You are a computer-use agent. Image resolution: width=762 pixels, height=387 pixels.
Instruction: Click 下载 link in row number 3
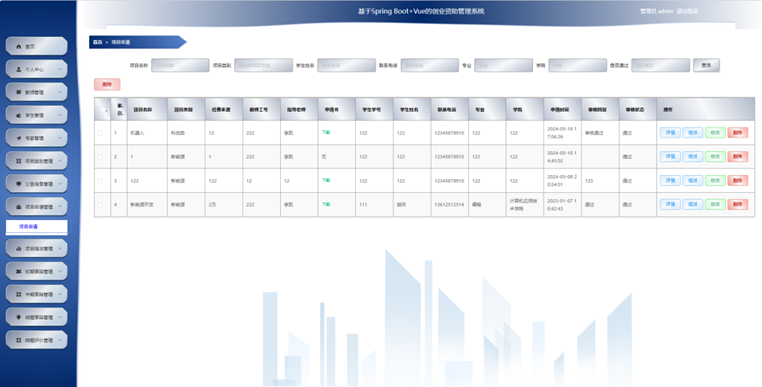coord(326,180)
